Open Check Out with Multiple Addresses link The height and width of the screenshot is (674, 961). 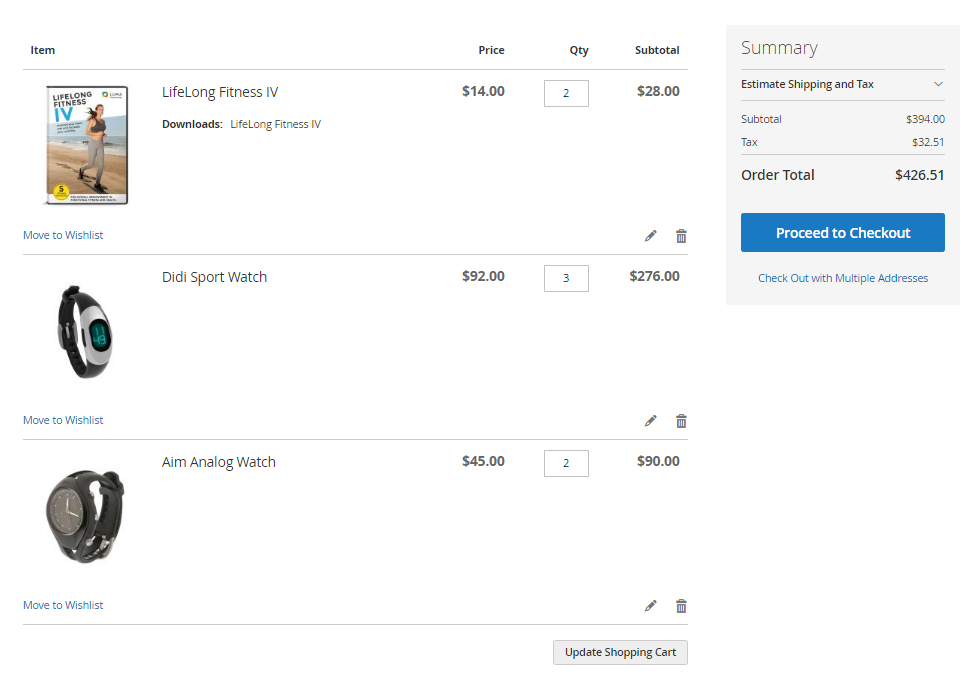[x=842, y=278]
